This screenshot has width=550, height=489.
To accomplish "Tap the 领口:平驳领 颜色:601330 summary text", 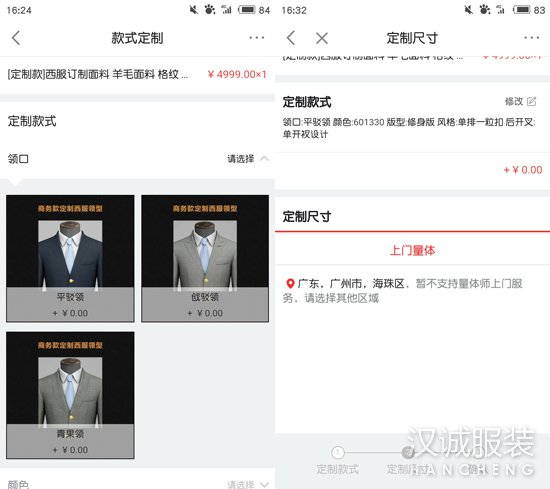I will (x=409, y=128).
